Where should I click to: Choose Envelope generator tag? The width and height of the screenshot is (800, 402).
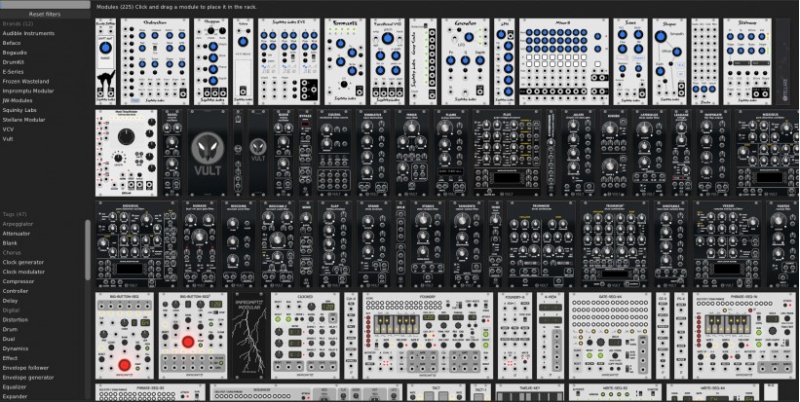pos(28,378)
